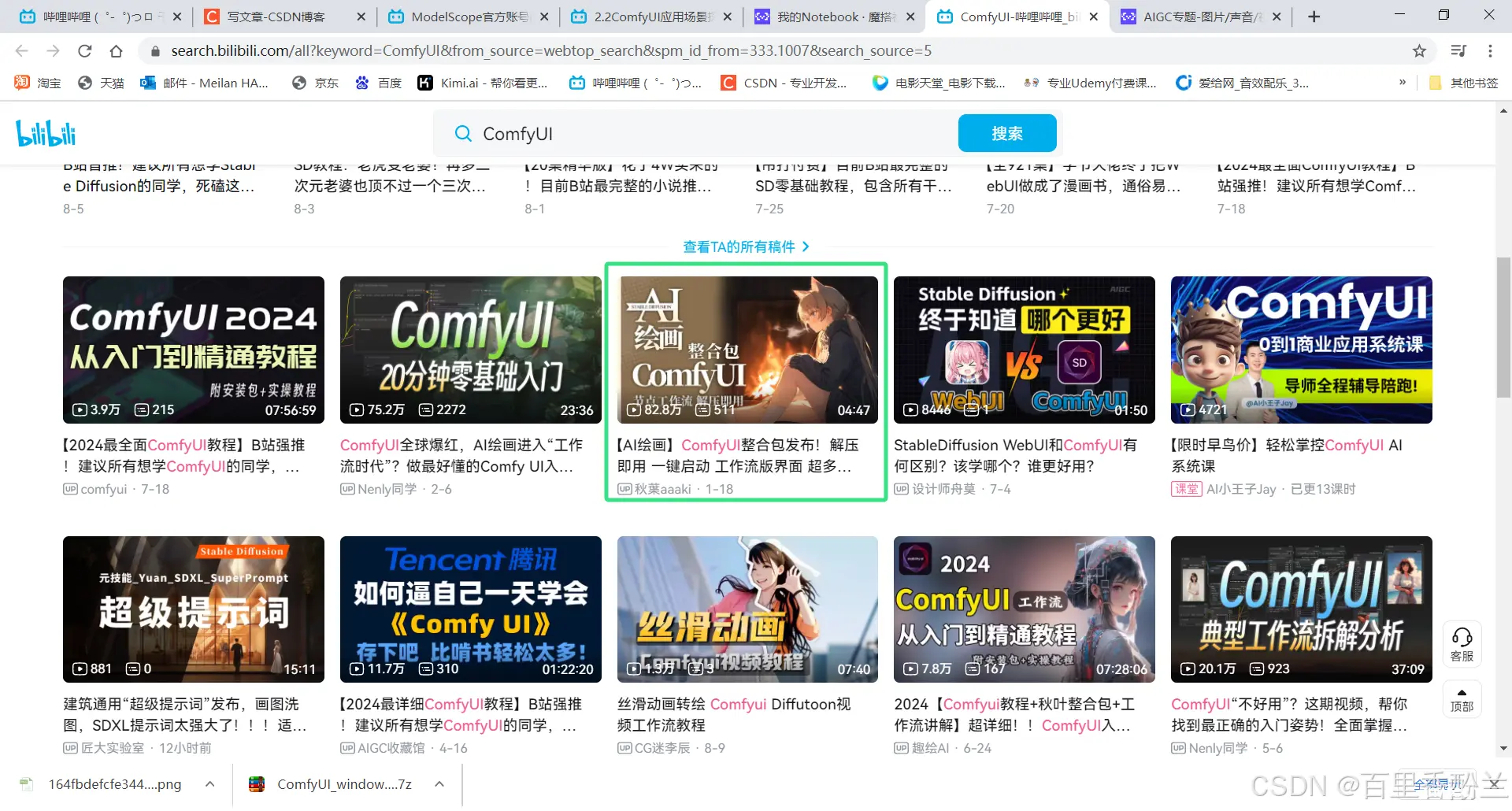Viewport: 1512px width, 811px height.
Task: Open the 爱给网_音效配乐 bookmark
Action: (x=1242, y=83)
